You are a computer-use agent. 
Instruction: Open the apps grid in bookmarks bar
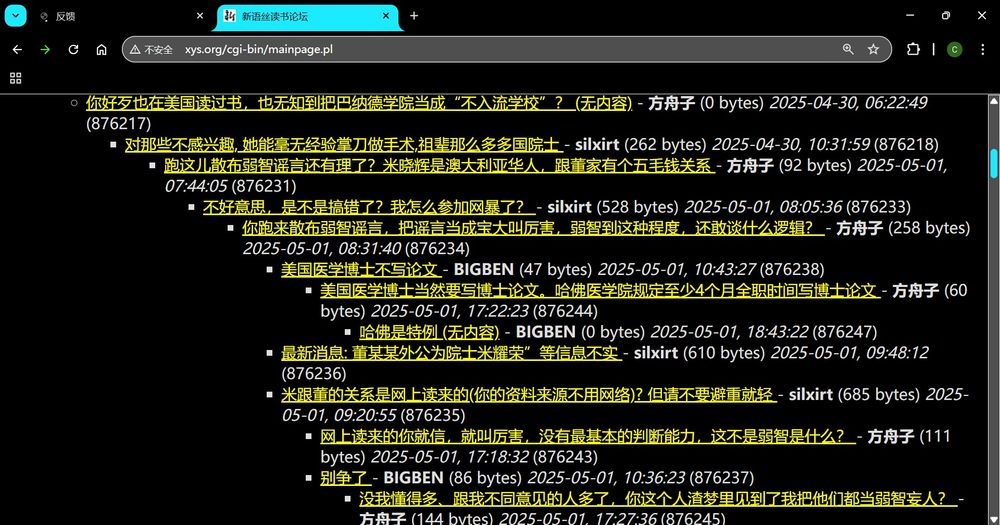[x=16, y=78]
